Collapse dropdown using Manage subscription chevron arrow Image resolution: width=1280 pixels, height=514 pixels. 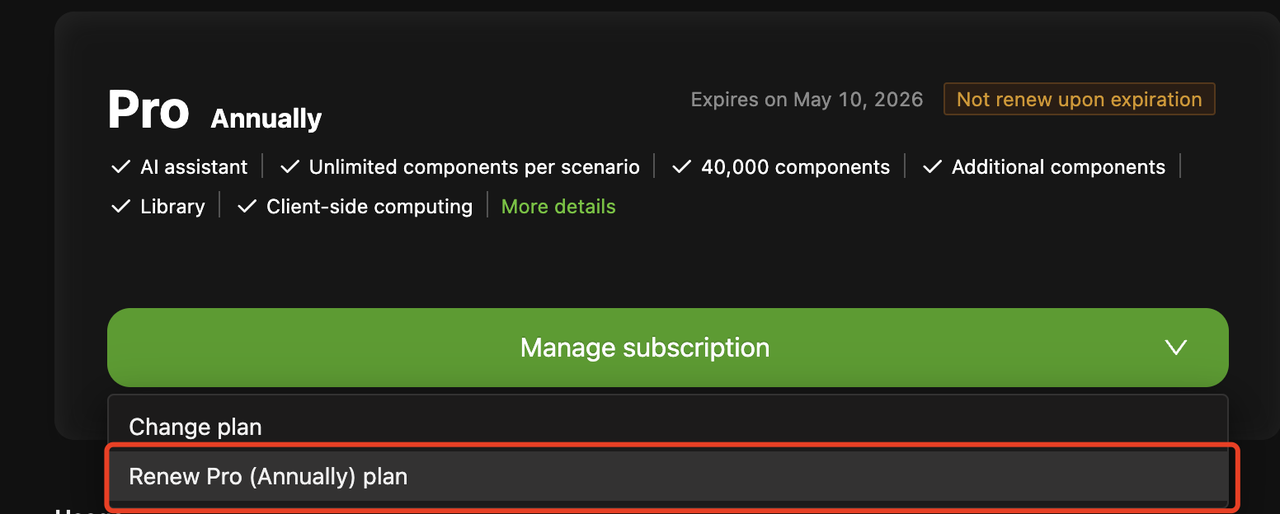coord(1176,348)
